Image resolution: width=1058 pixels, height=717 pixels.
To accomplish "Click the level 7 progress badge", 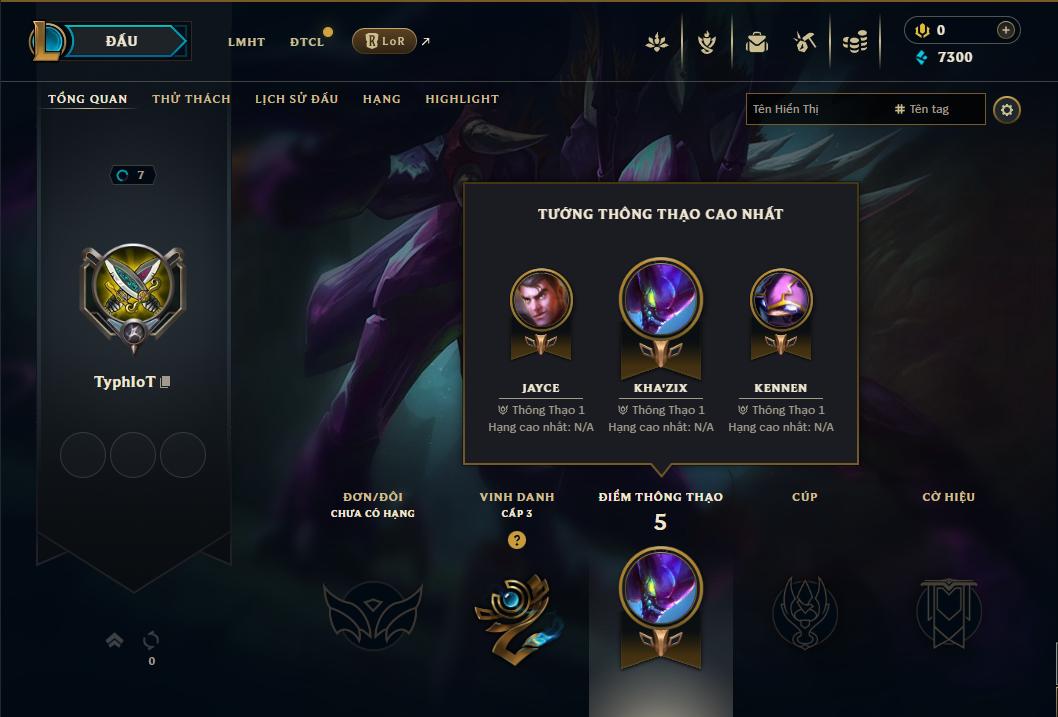I will 132,175.
